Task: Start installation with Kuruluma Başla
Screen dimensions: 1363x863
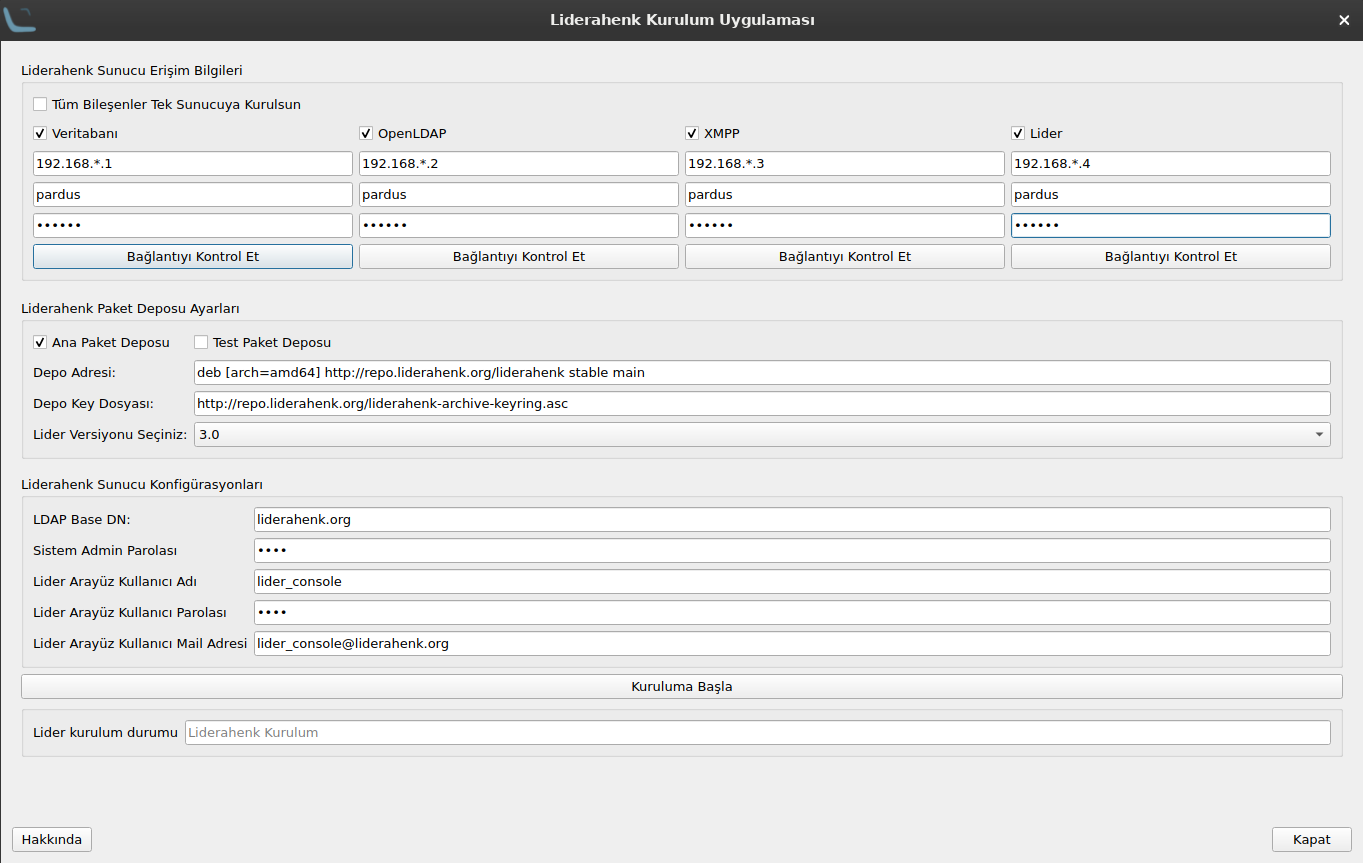Action: coord(682,687)
